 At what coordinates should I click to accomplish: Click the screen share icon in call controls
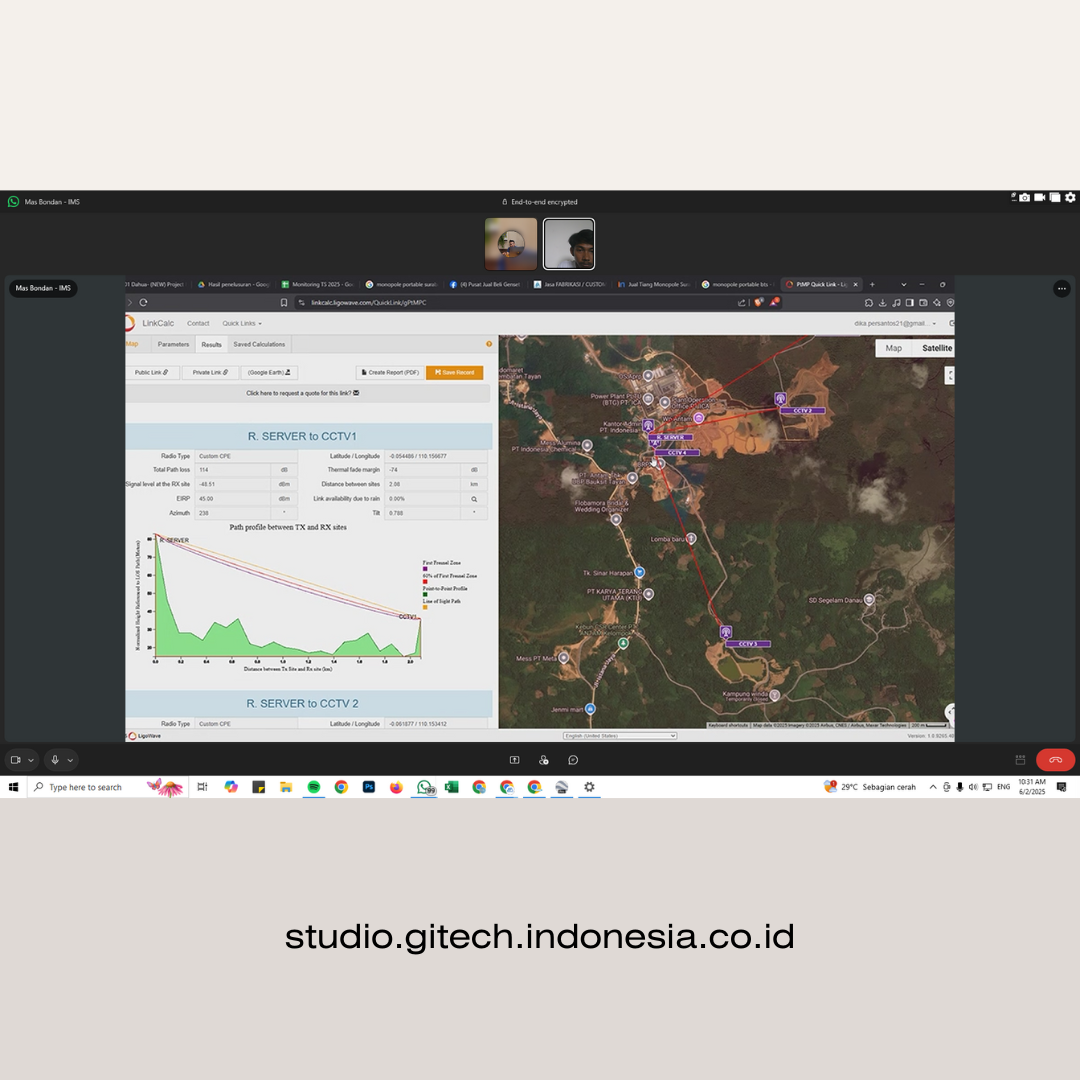point(514,760)
